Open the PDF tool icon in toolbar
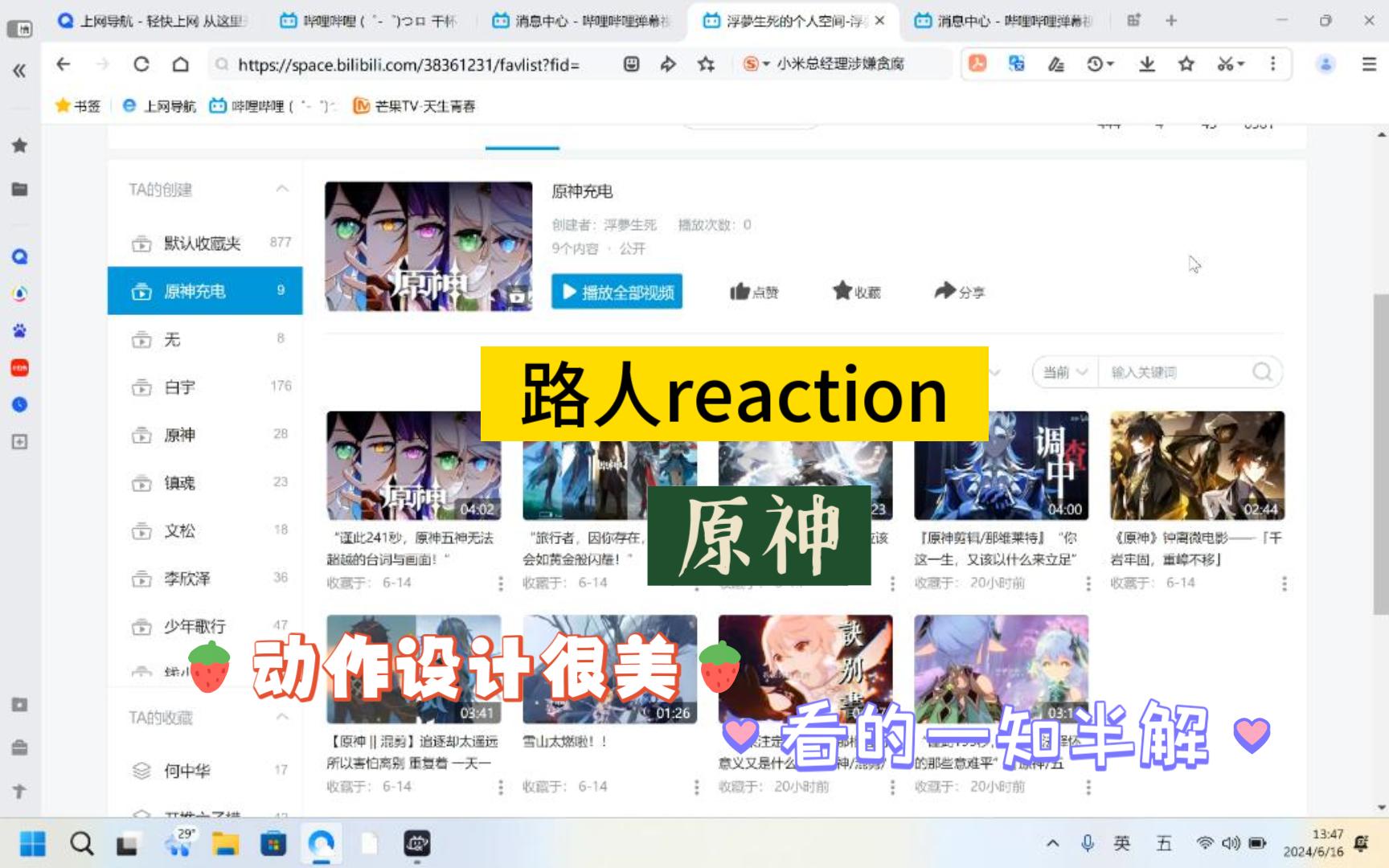This screenshot has width=1389, height=868. (x=977, y=63)
